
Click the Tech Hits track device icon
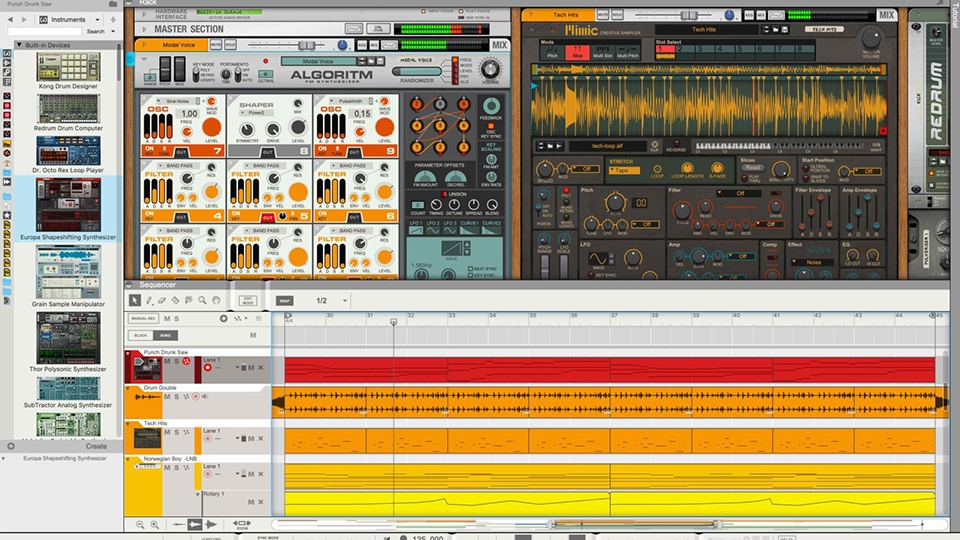point(148,438)
